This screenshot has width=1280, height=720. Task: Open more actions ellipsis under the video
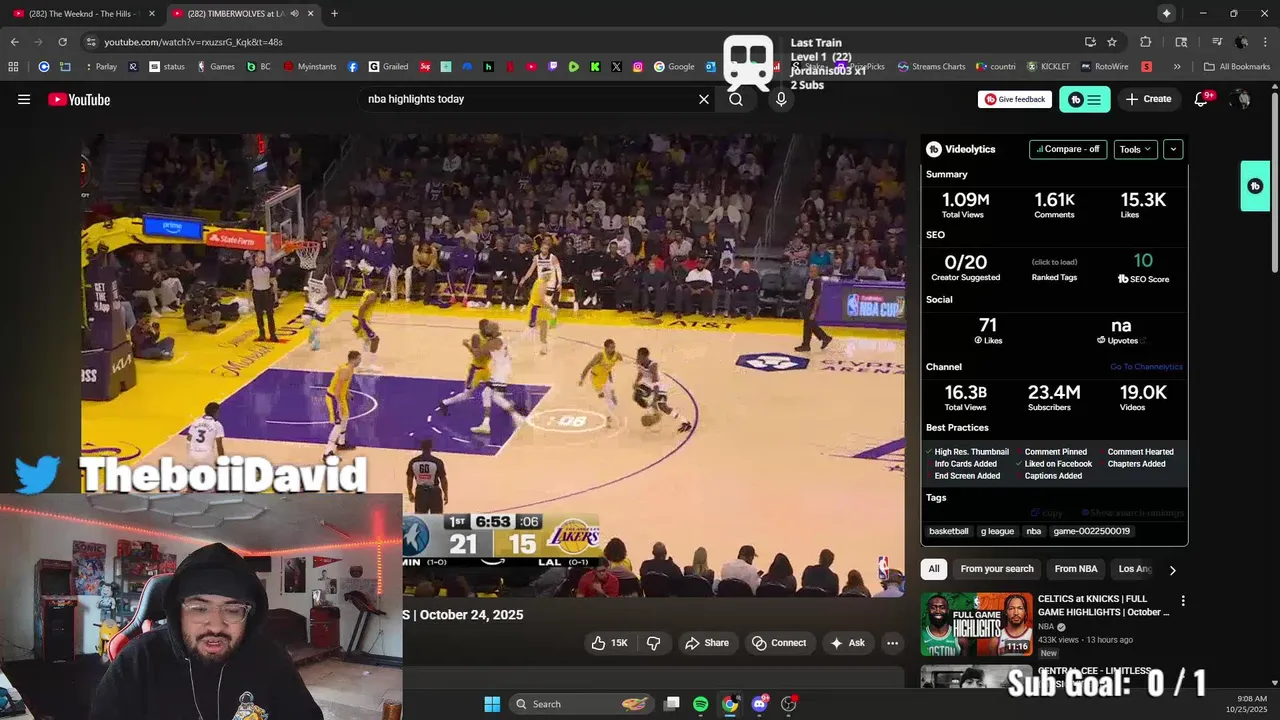(x=893, y=643)
